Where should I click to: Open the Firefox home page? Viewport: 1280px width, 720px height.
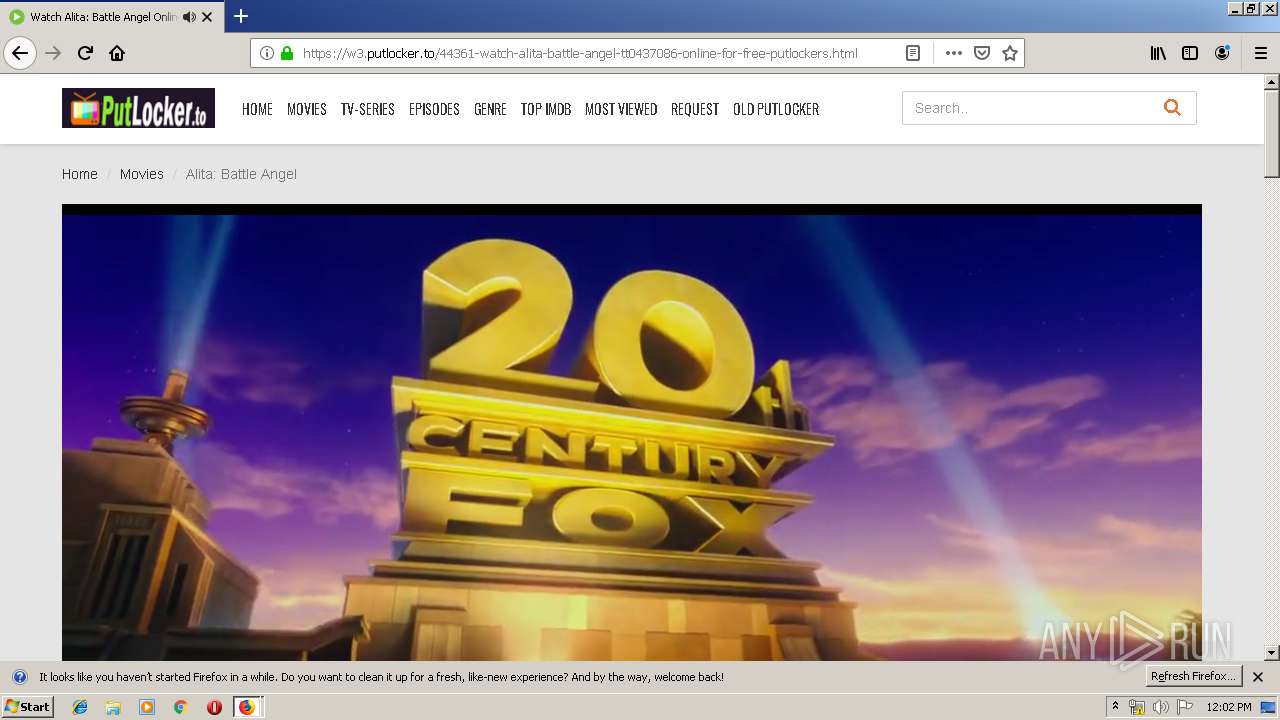pos(117,53)
